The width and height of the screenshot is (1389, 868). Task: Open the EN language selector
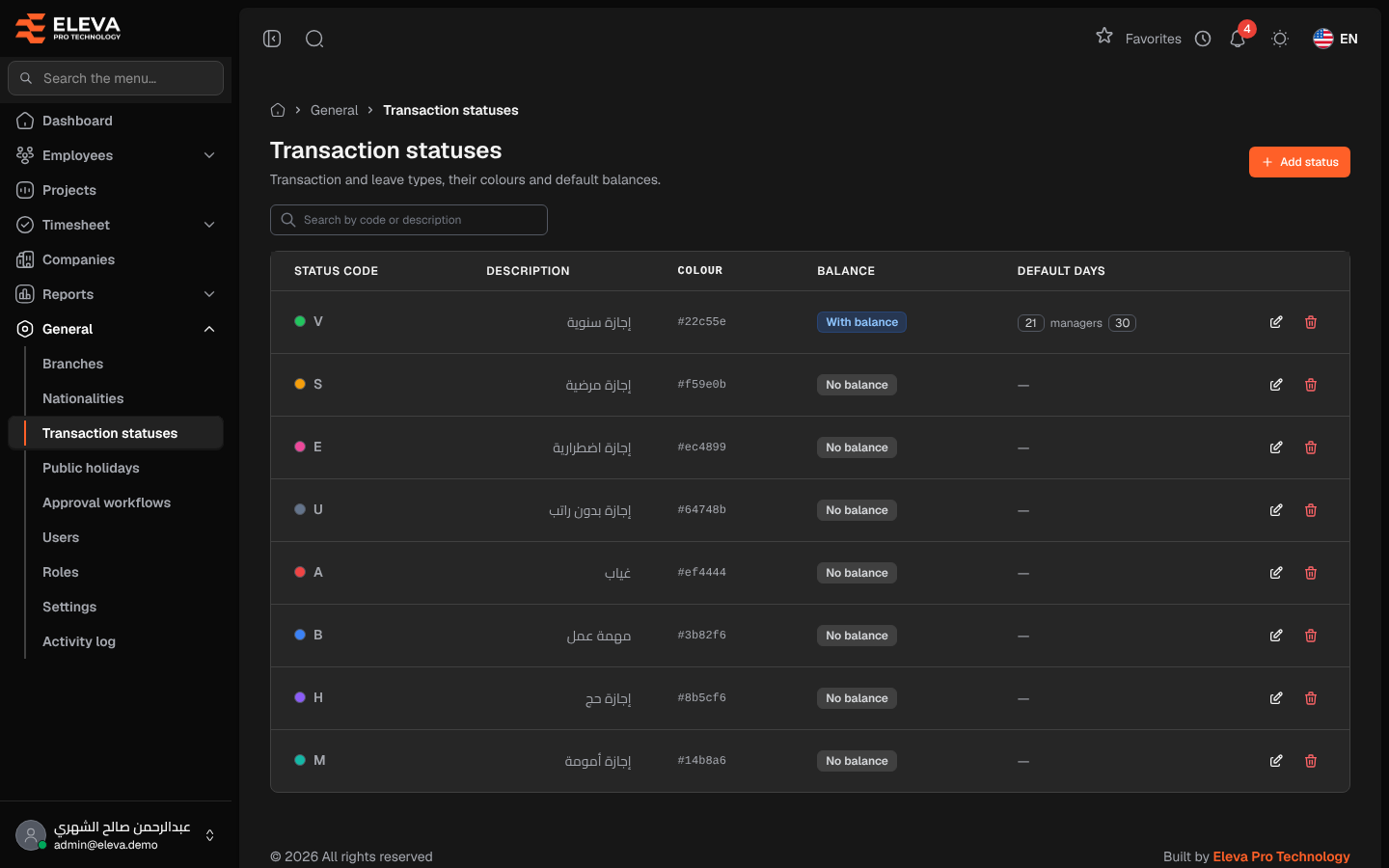1335,39
